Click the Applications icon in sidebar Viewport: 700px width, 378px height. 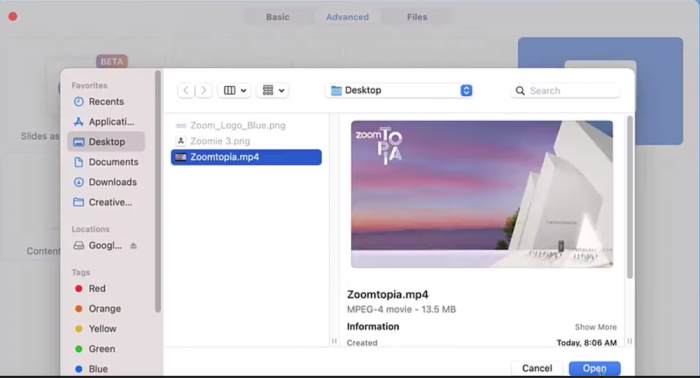click(79, 122)
